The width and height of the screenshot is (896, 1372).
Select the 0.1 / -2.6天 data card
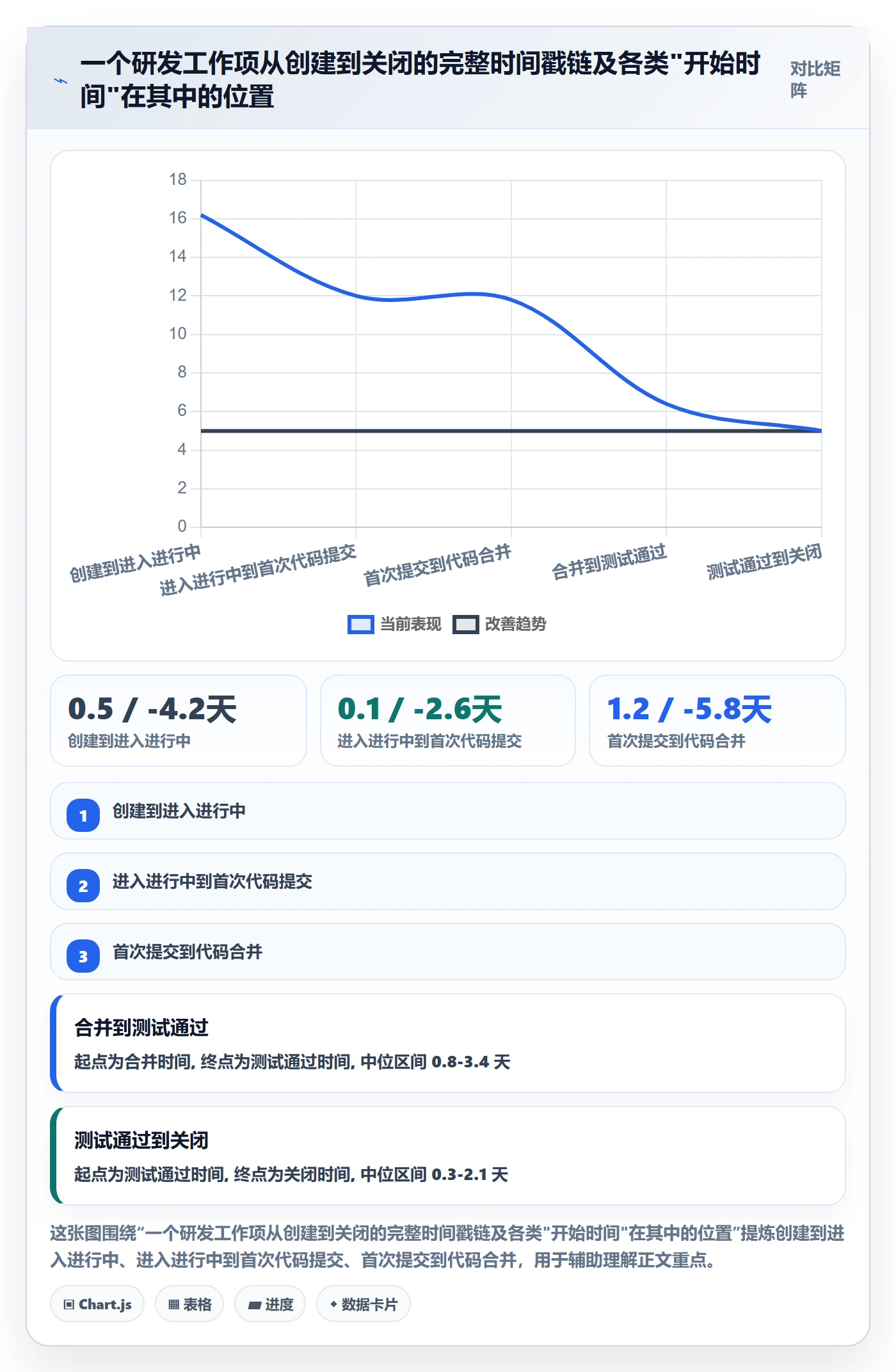pos(448,721)
